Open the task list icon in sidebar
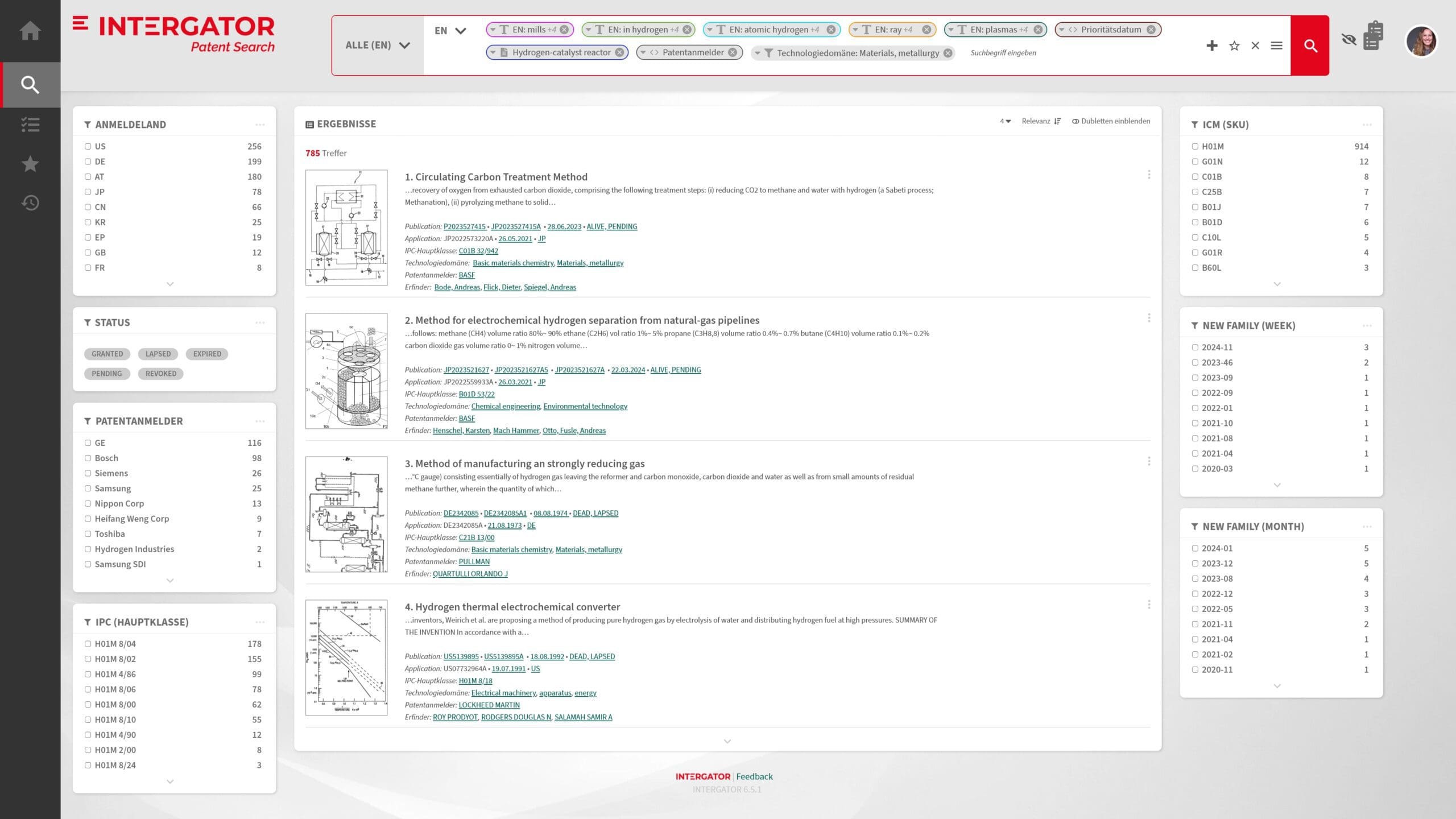Viewport: 1456px width, 819px height. (x=30, y=125)
